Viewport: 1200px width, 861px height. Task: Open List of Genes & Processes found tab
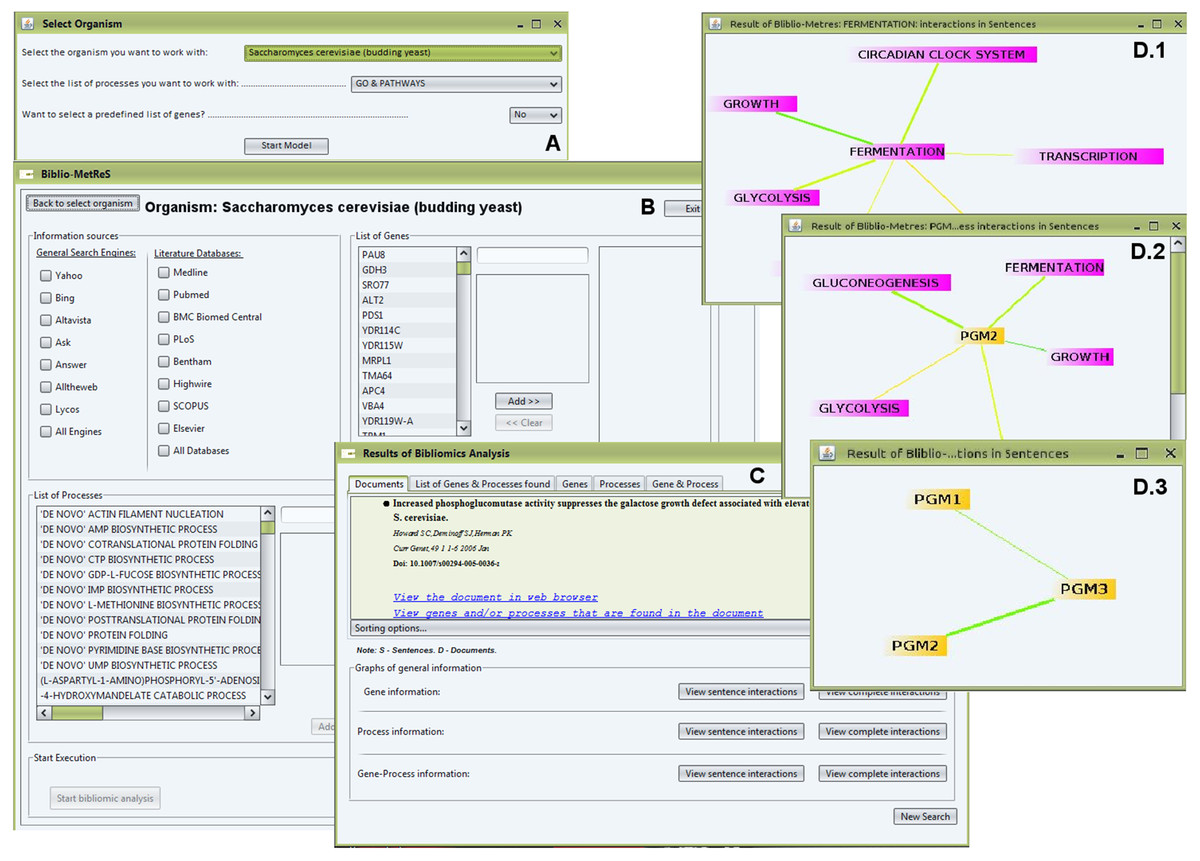pyautogui.click(x=482, y=484)
